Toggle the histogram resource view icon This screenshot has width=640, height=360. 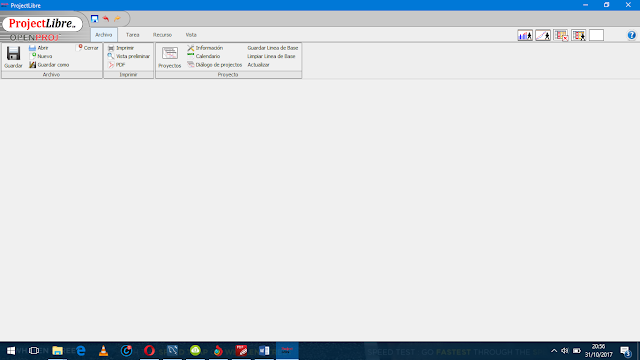pyautogui.click(x=525, y=36)
